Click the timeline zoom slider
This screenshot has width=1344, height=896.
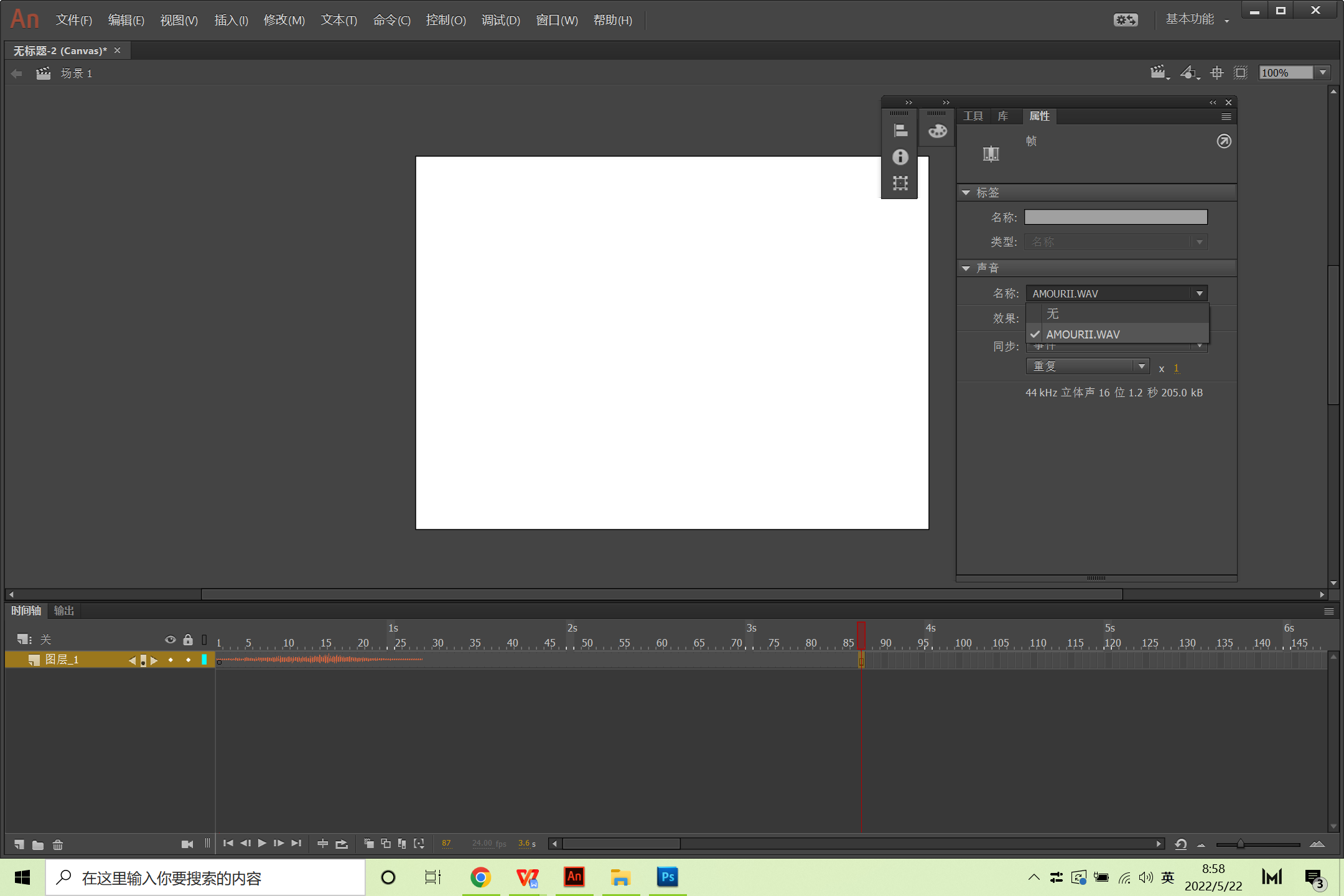coord(1240,844)
